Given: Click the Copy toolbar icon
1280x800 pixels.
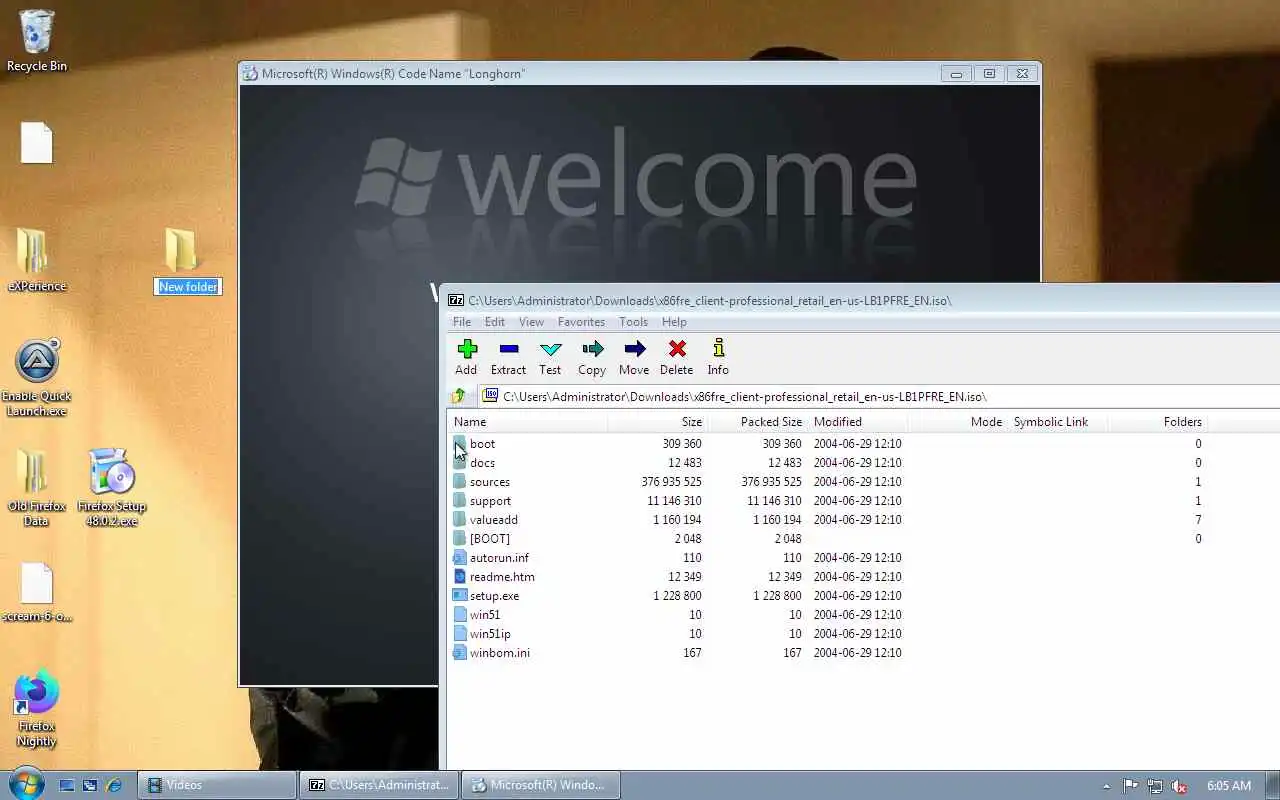Looking at the screenshot, I should [592, 357].
